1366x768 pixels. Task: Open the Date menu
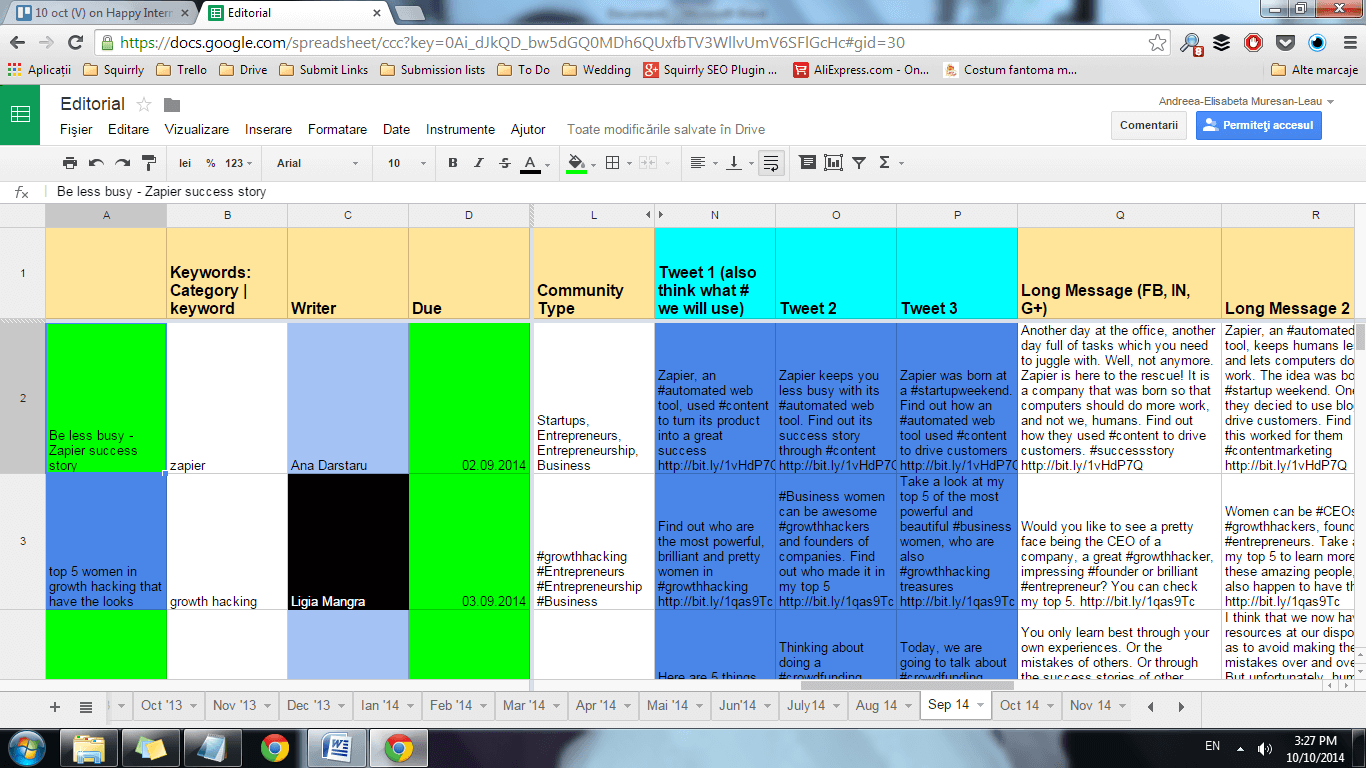point(396,129)
